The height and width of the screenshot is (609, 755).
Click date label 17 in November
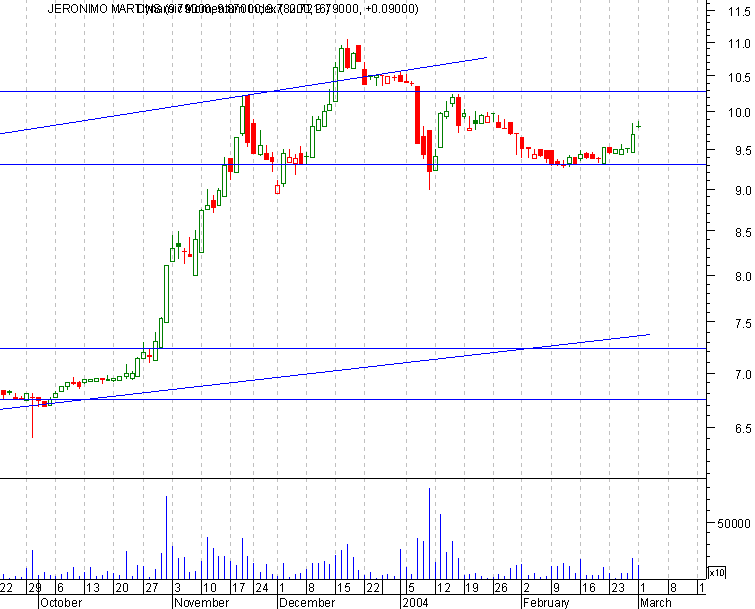[x=239, y=588]
